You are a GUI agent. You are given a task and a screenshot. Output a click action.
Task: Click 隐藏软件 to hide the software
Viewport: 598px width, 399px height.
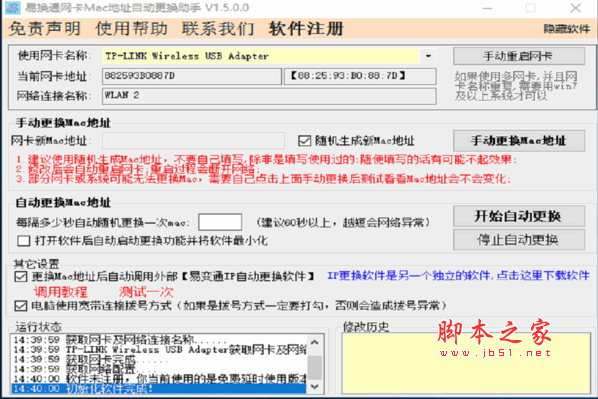566,29
